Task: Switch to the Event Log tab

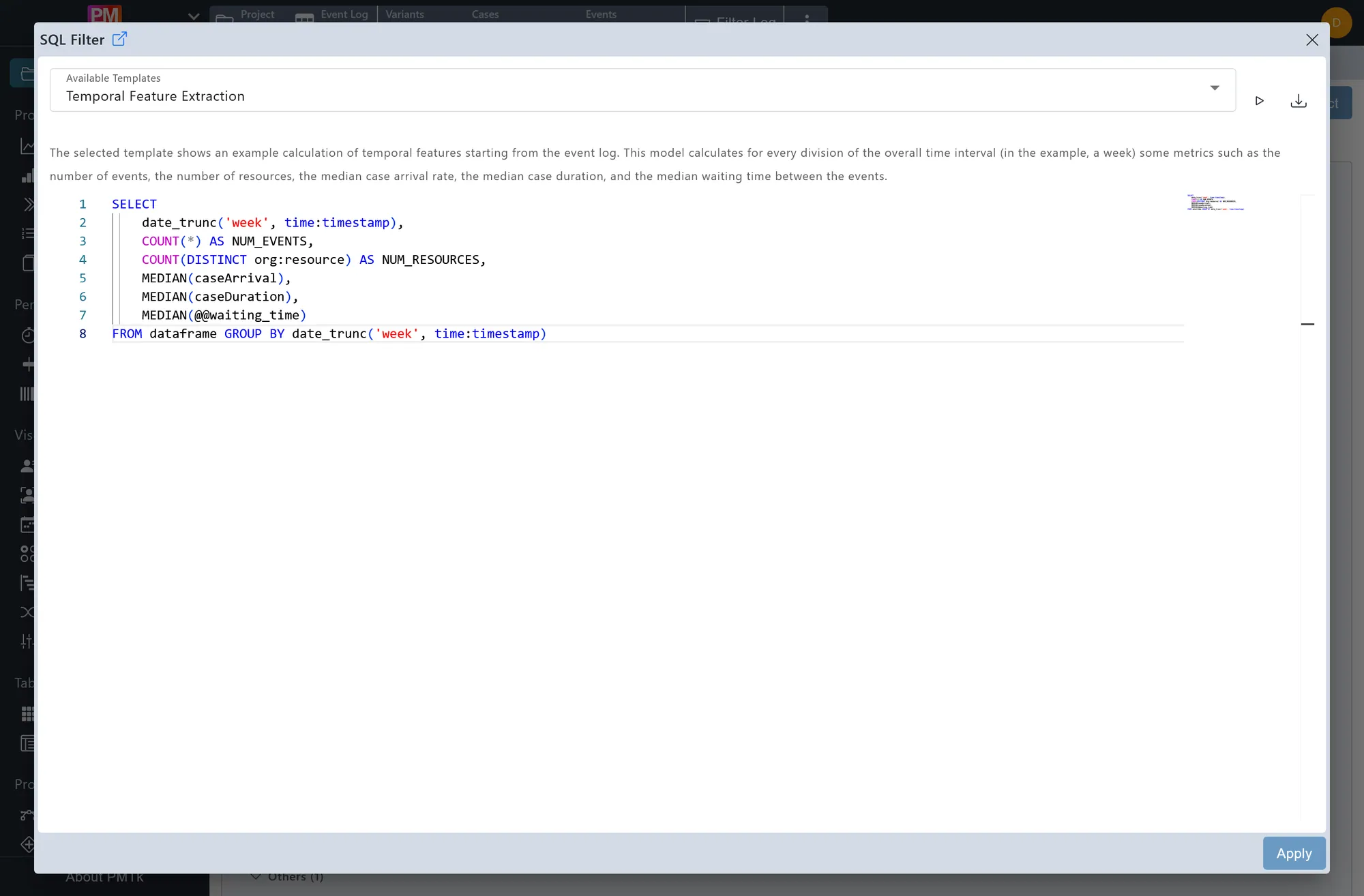Action: tap(331, 14)
